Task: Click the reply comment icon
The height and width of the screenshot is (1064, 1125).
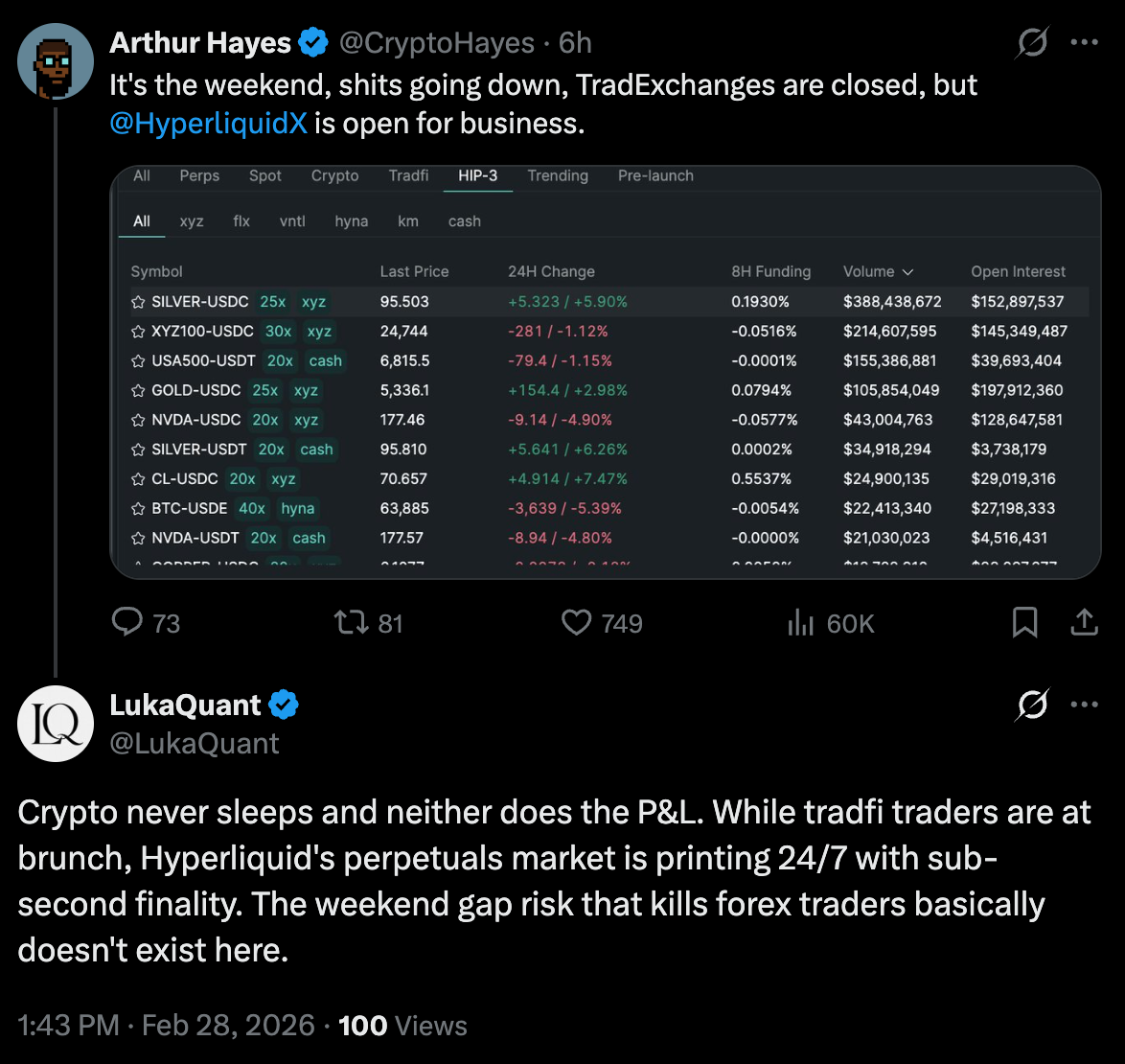Action: click(x=127, y=623)
